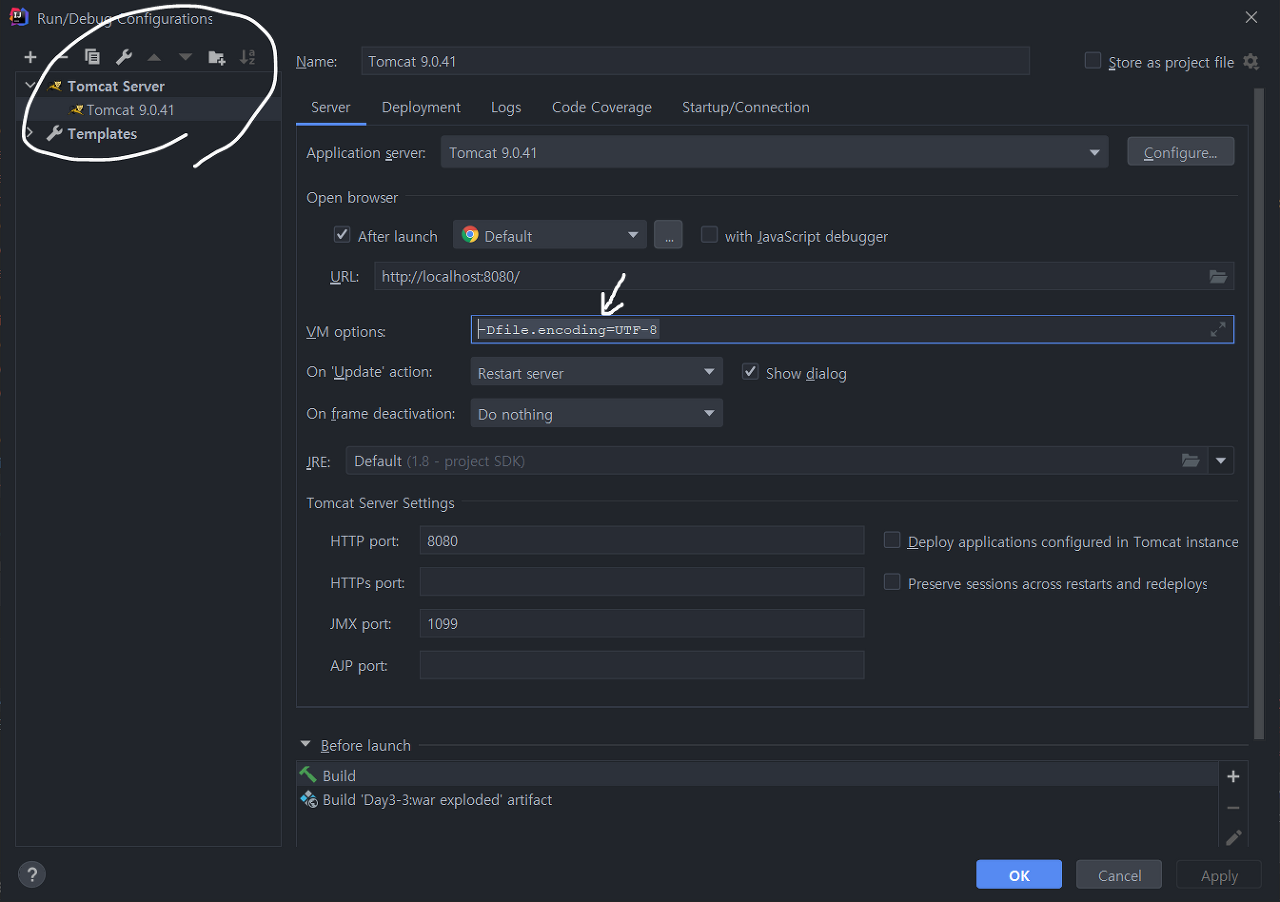Open On frame deactivation dropdown Do nothing

tap(596, 413)
